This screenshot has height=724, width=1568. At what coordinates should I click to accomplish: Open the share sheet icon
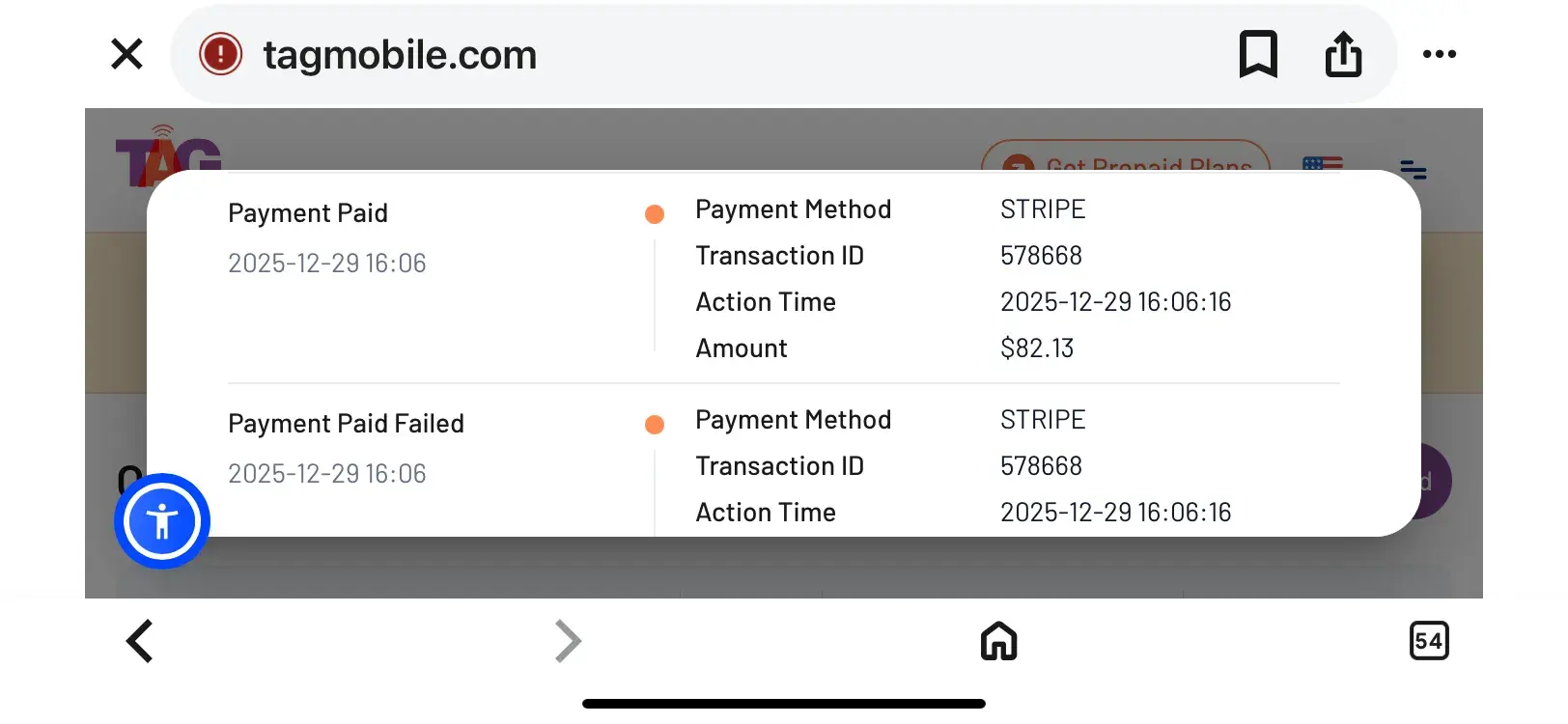point(1343,54)
